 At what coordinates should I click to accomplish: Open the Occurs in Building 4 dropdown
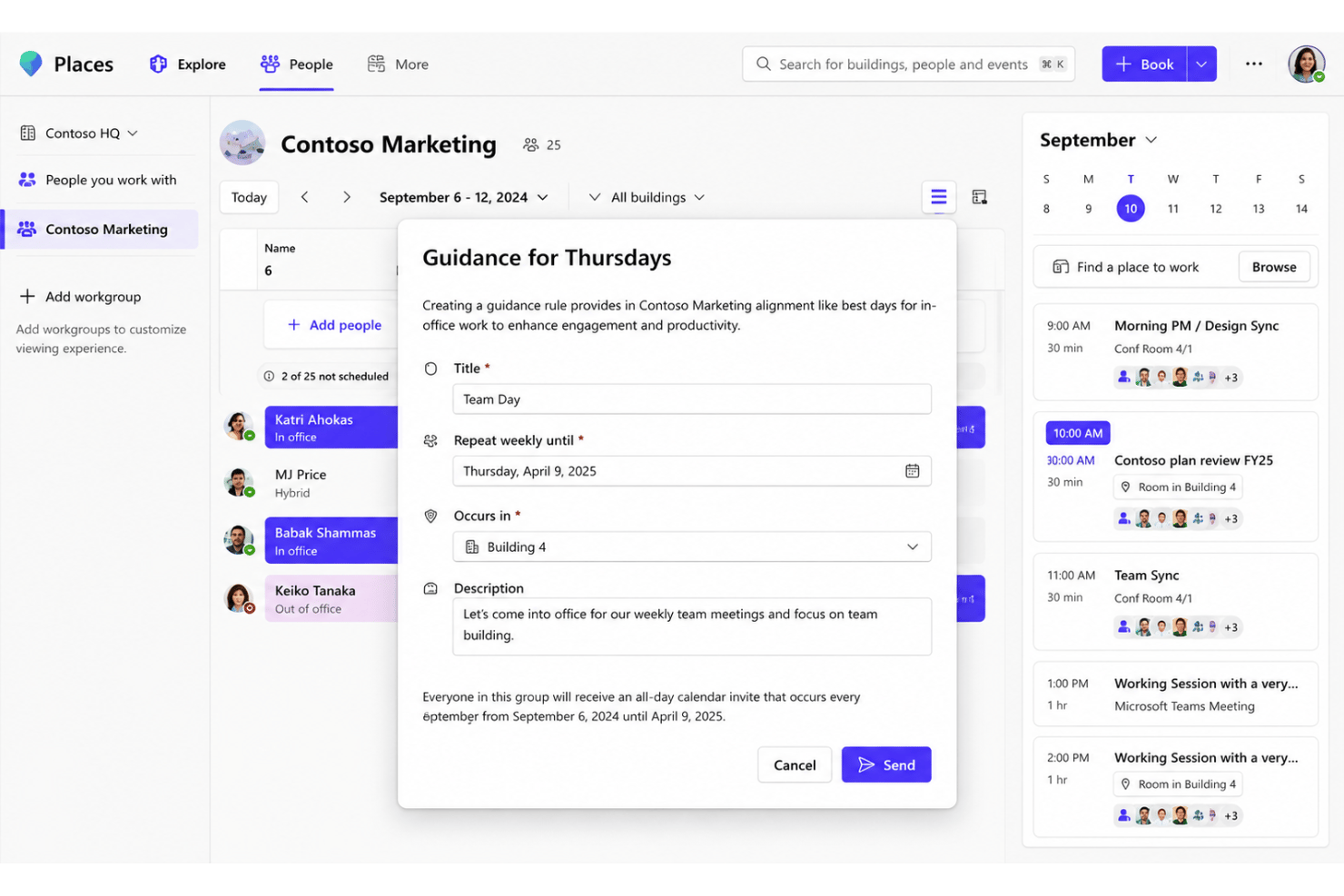click(692, 546)
